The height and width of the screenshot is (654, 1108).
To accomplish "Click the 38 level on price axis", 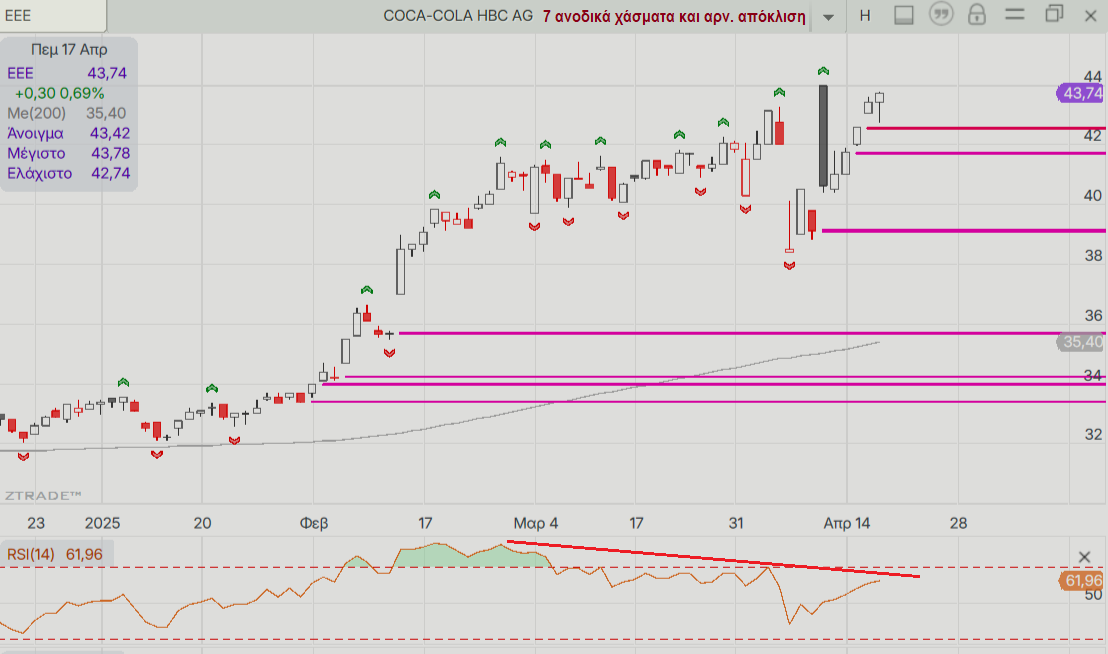I will 1093,256.
